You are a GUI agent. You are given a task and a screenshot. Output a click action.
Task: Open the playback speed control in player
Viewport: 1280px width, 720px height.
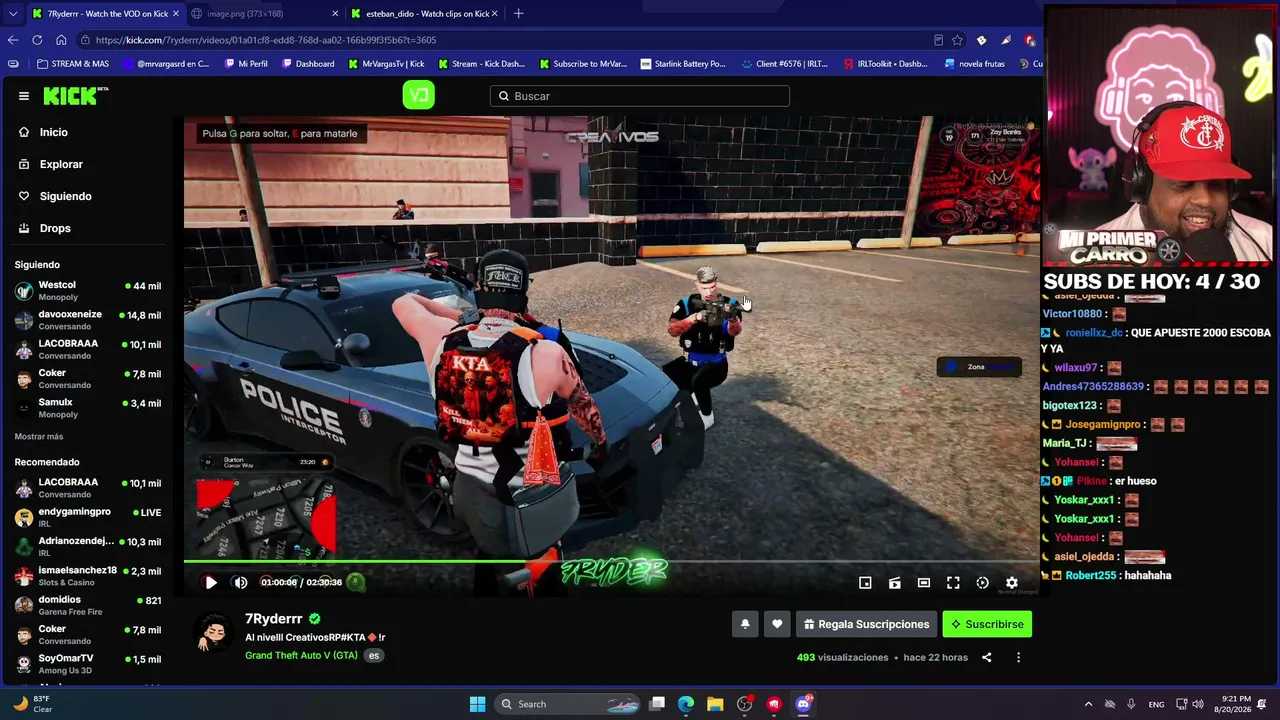point(982,583)
